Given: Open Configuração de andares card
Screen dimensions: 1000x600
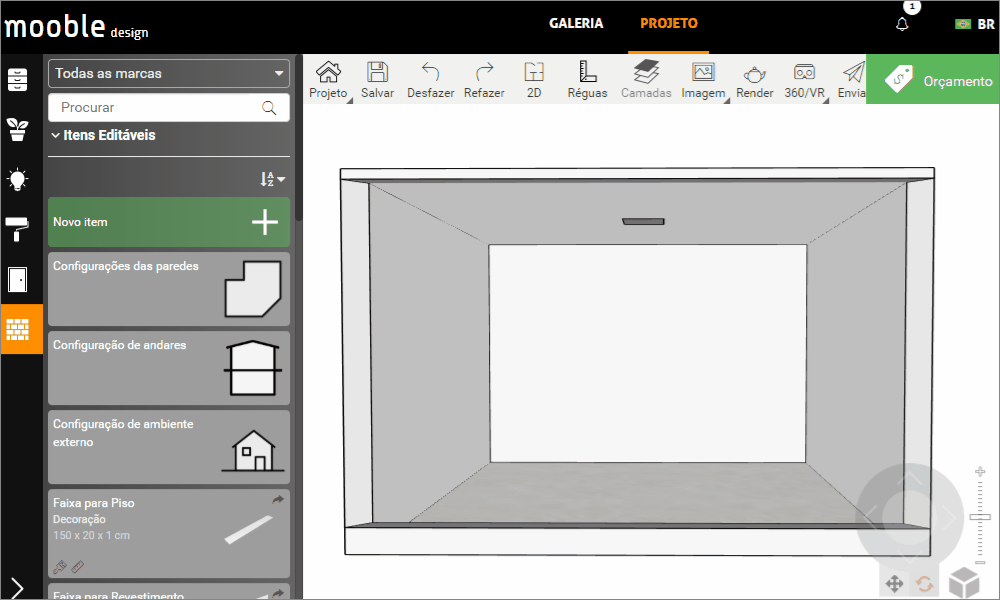Looking at the screenshot, I should point(169,368).
